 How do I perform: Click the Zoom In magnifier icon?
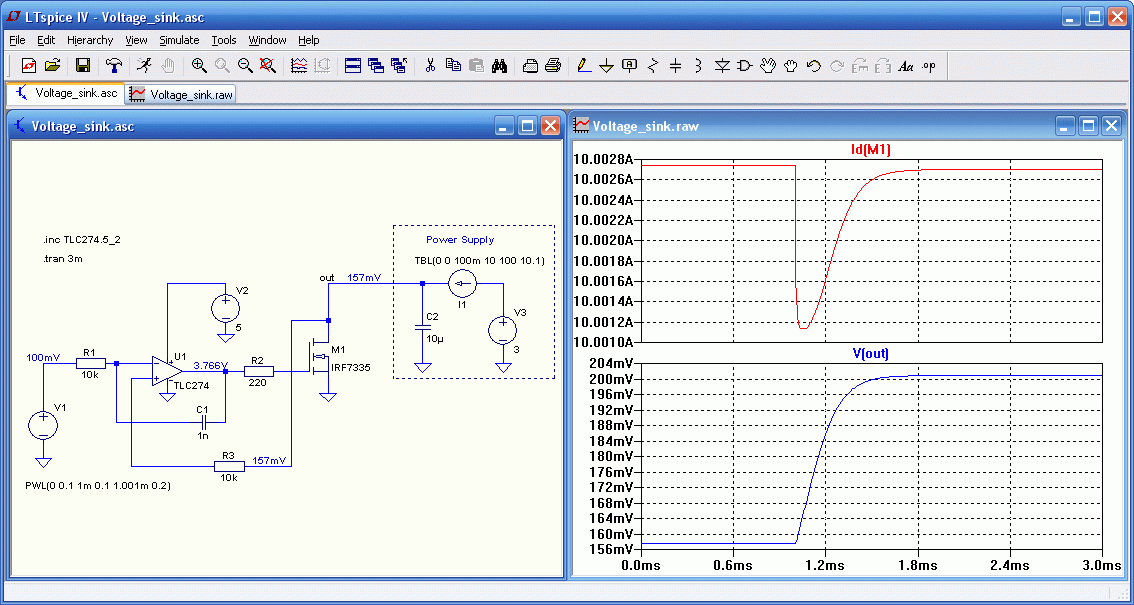coord(199,66)
